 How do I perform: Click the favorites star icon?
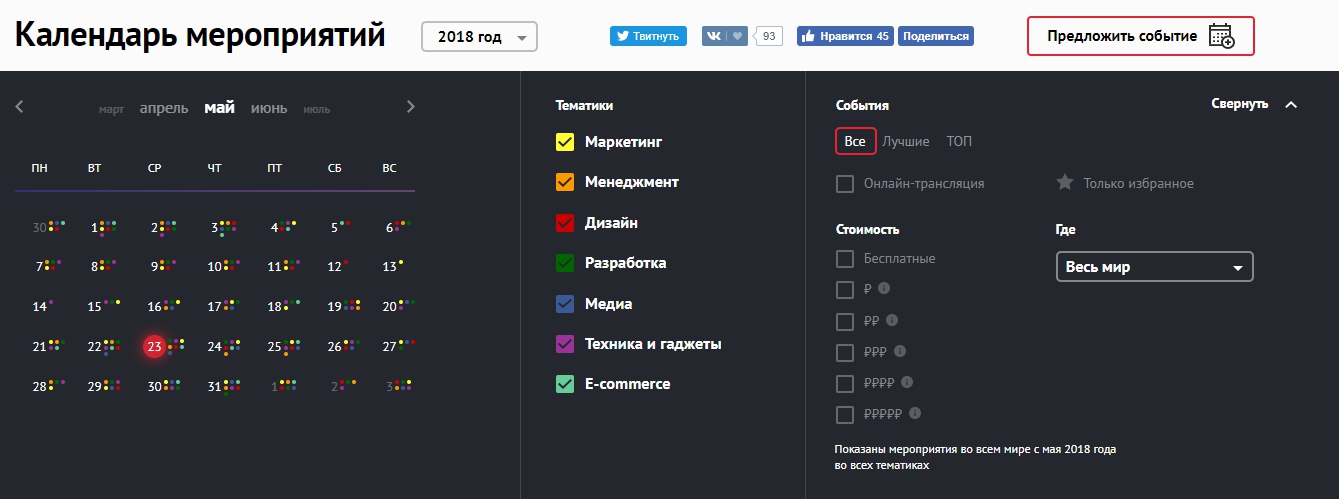click(x=1065, y=183)
